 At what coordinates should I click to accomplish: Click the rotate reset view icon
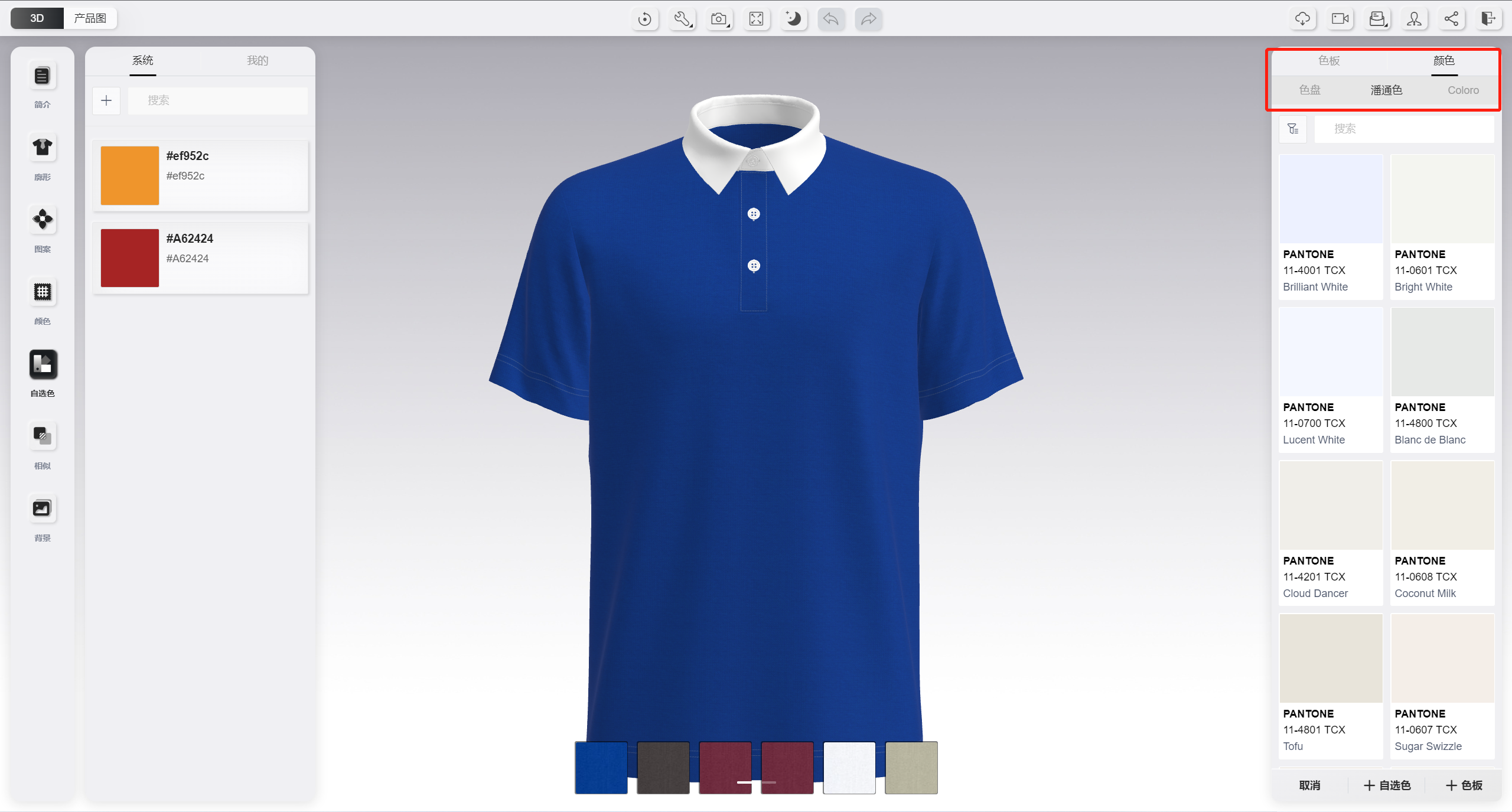point(644,19)
